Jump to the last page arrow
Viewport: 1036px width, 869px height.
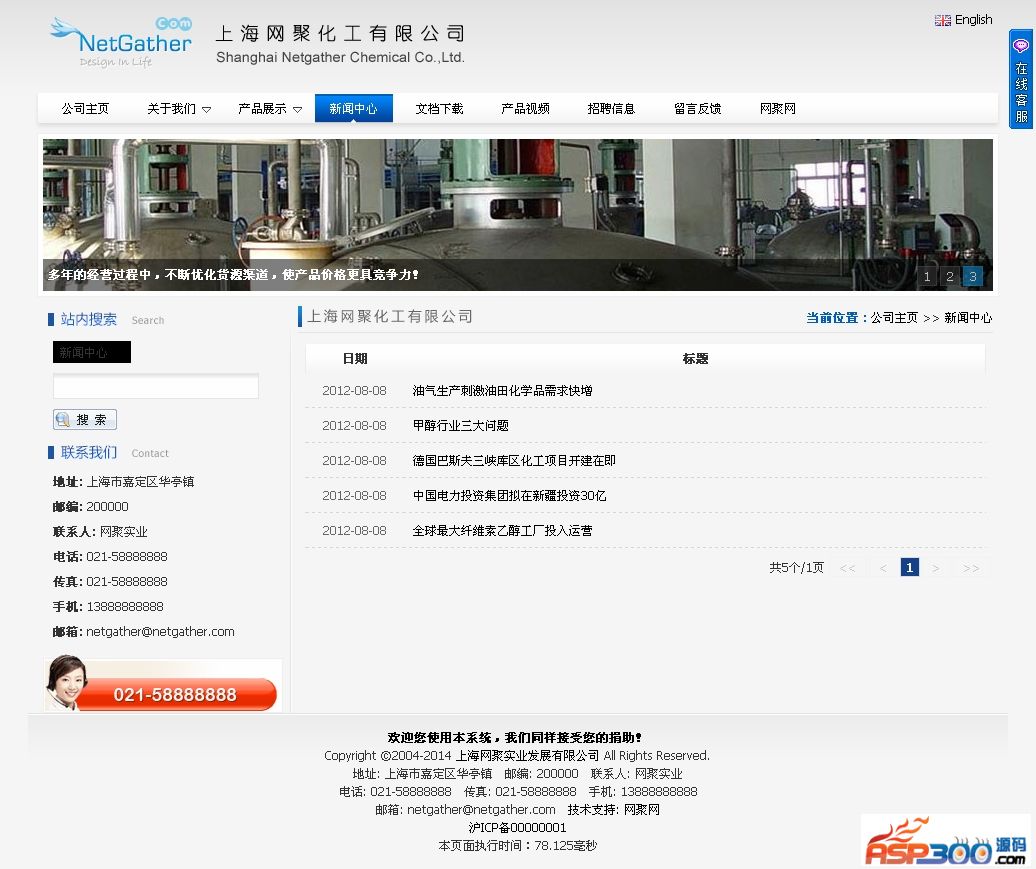[x=970, y=568]
